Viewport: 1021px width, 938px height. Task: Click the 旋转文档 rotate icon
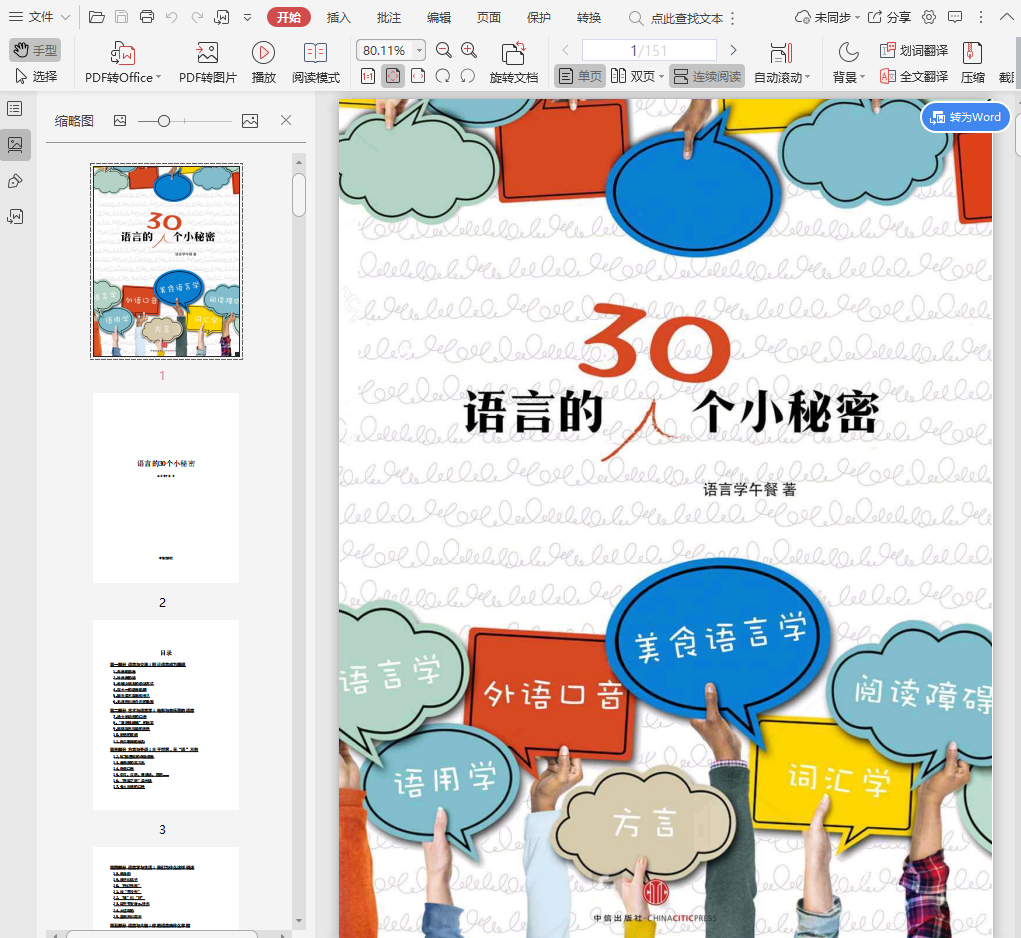(514, 54)
